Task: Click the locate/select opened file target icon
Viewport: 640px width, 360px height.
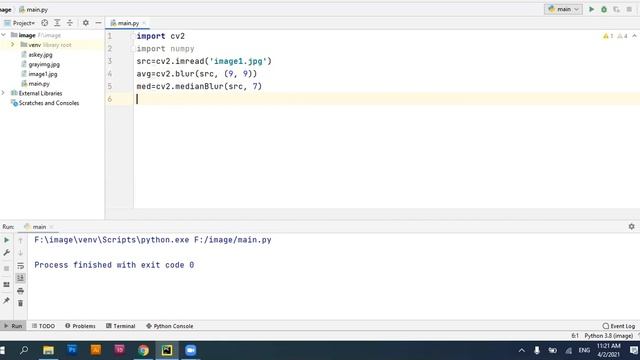Action: (44, 23)
